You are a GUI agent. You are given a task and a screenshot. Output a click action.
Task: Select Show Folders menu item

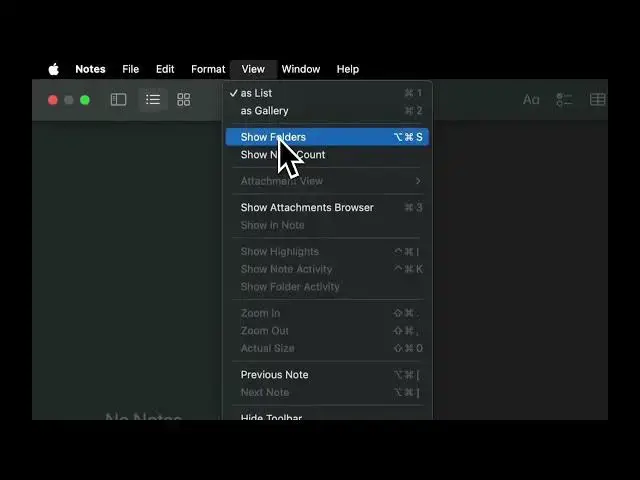coord(327,137)
